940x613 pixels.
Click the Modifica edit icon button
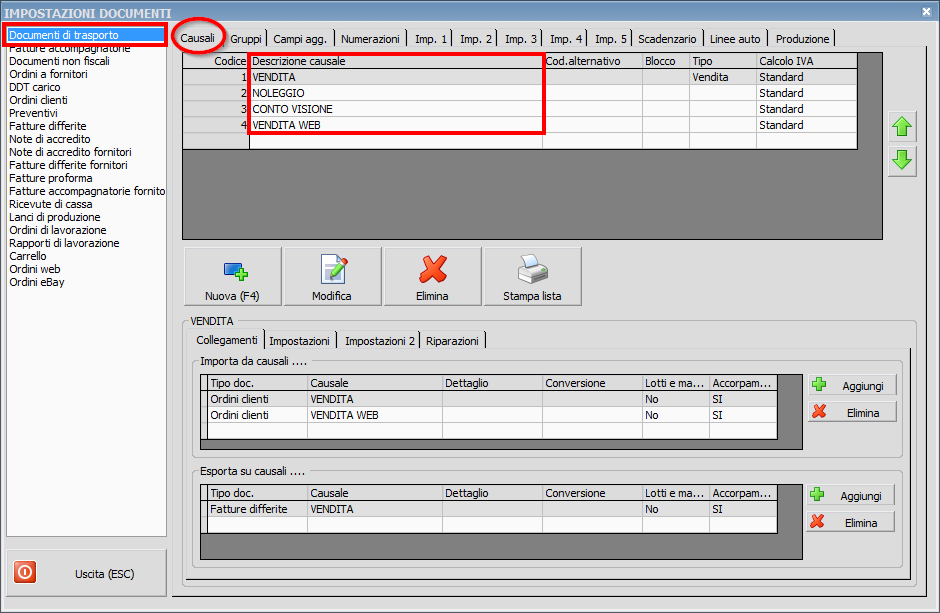click(x=332, y=277)
